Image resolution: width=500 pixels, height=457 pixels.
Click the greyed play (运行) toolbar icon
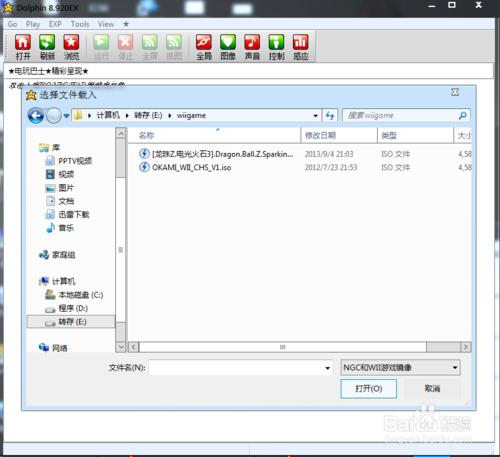pyautogui.click(x=101, y=47)
